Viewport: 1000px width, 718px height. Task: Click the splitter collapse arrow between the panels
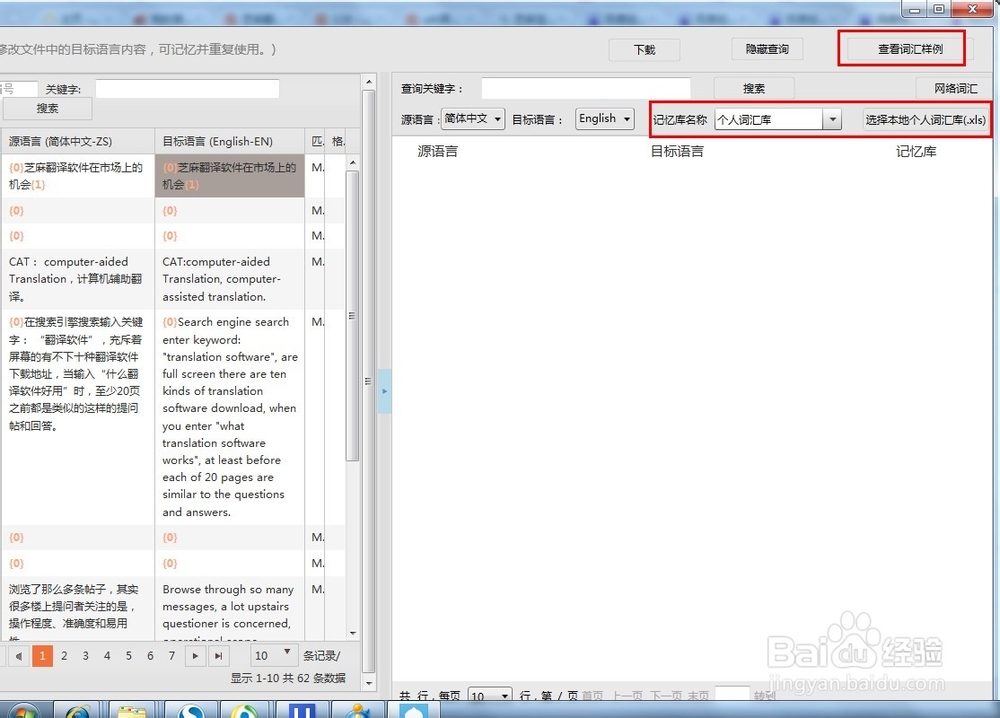385,391
